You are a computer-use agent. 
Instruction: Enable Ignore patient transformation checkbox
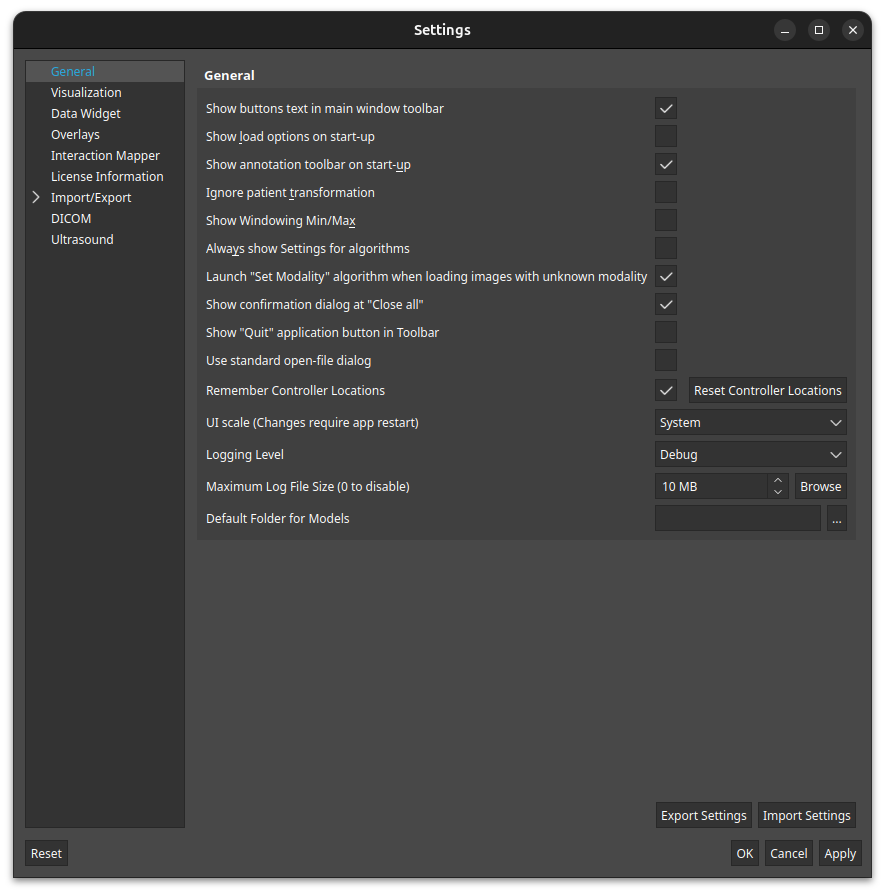coord(665,192)
